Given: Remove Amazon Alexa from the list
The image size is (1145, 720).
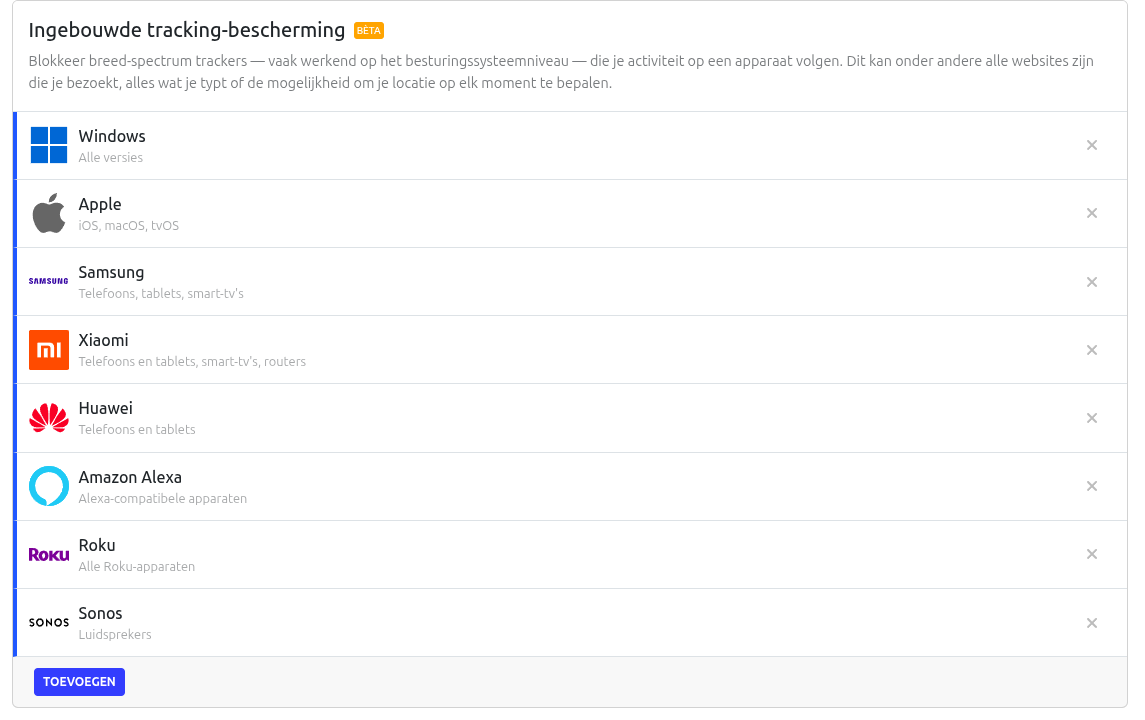Looking at the screenshot, I should coord(1092,486).
